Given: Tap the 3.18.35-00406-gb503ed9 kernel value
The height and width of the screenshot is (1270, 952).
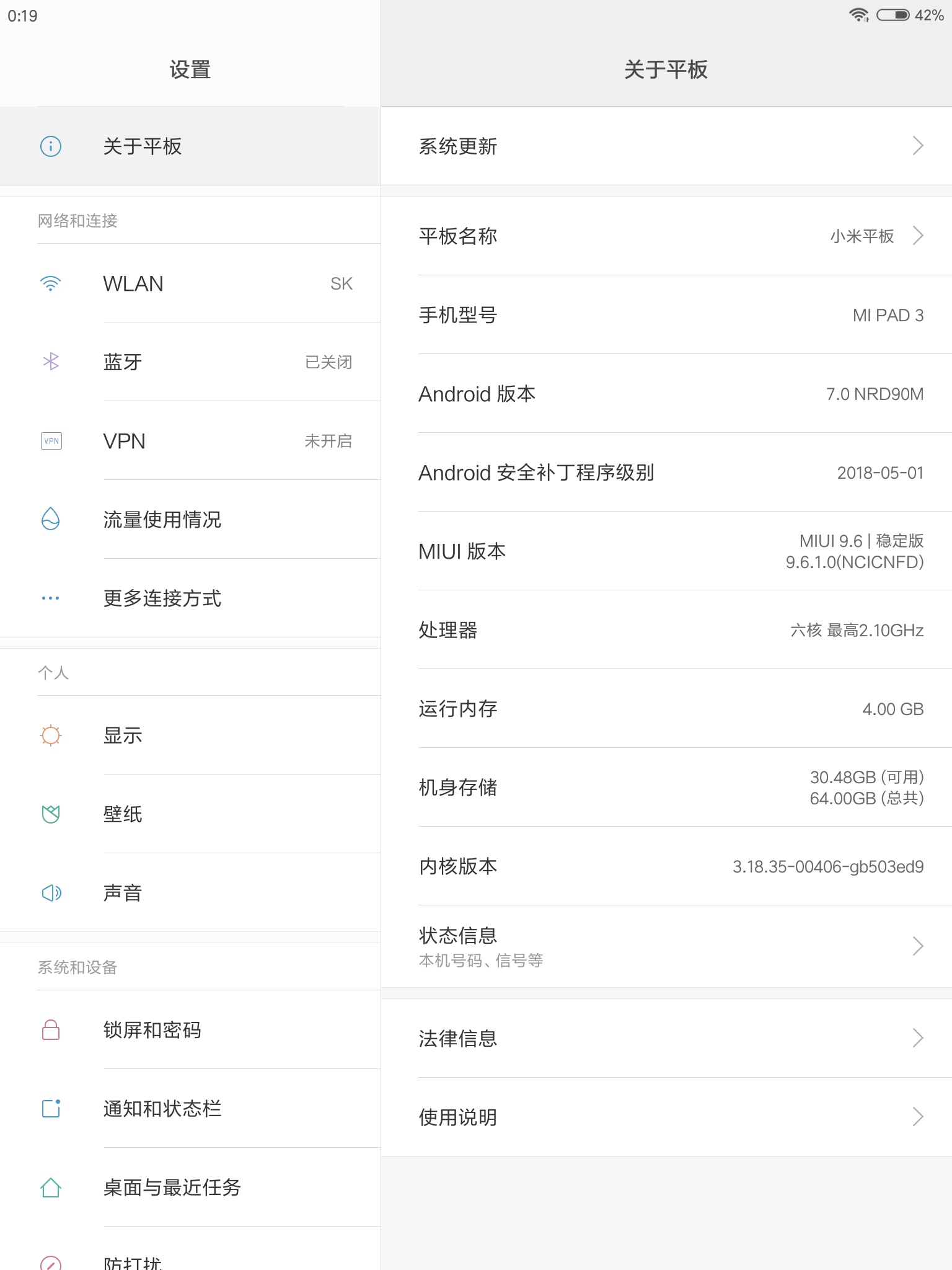Looking at the screenshot, I should click(x=828, y=867).
